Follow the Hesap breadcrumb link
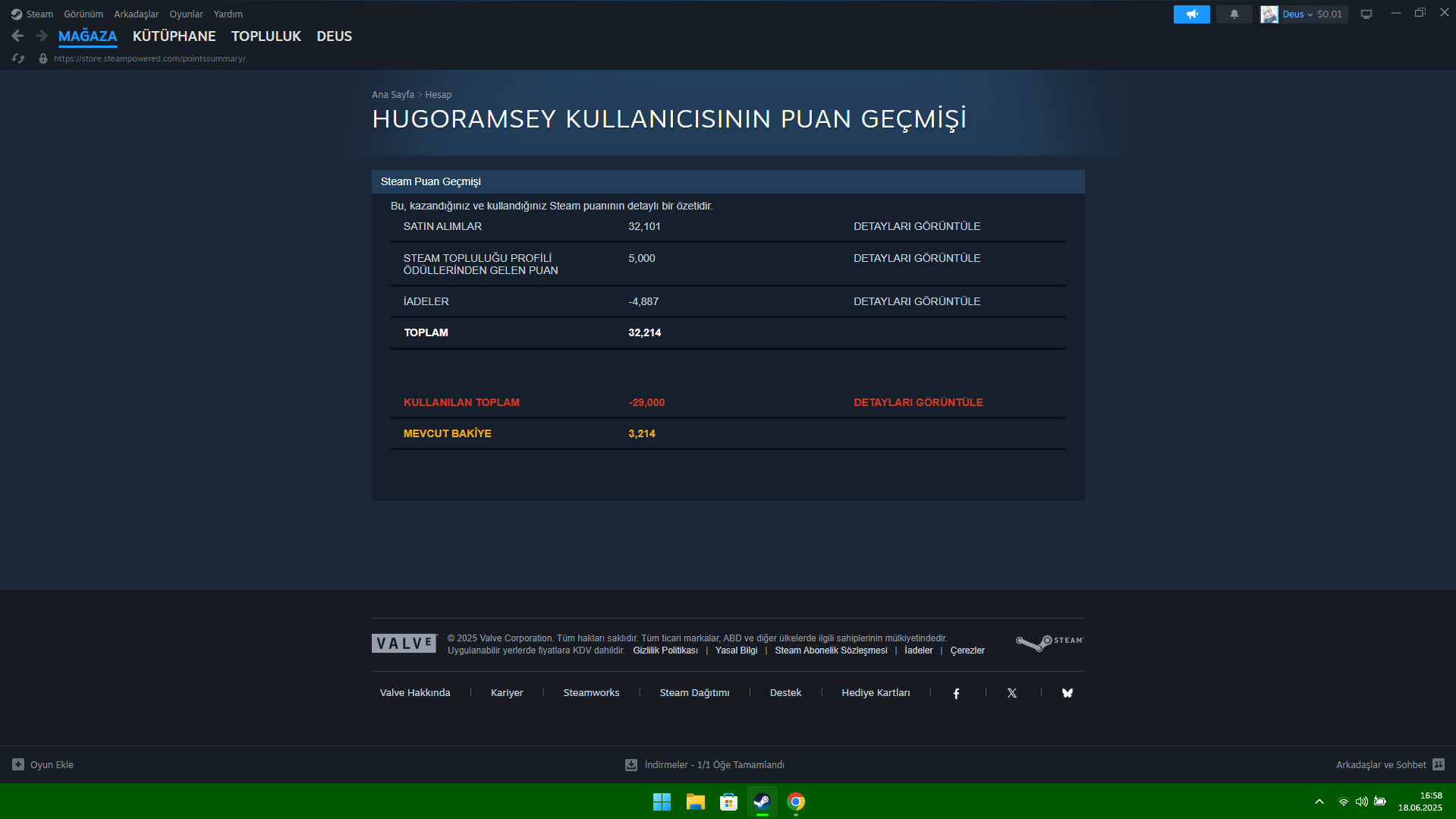The height and width of the screenshot is (819, 1456). point(438,95)
